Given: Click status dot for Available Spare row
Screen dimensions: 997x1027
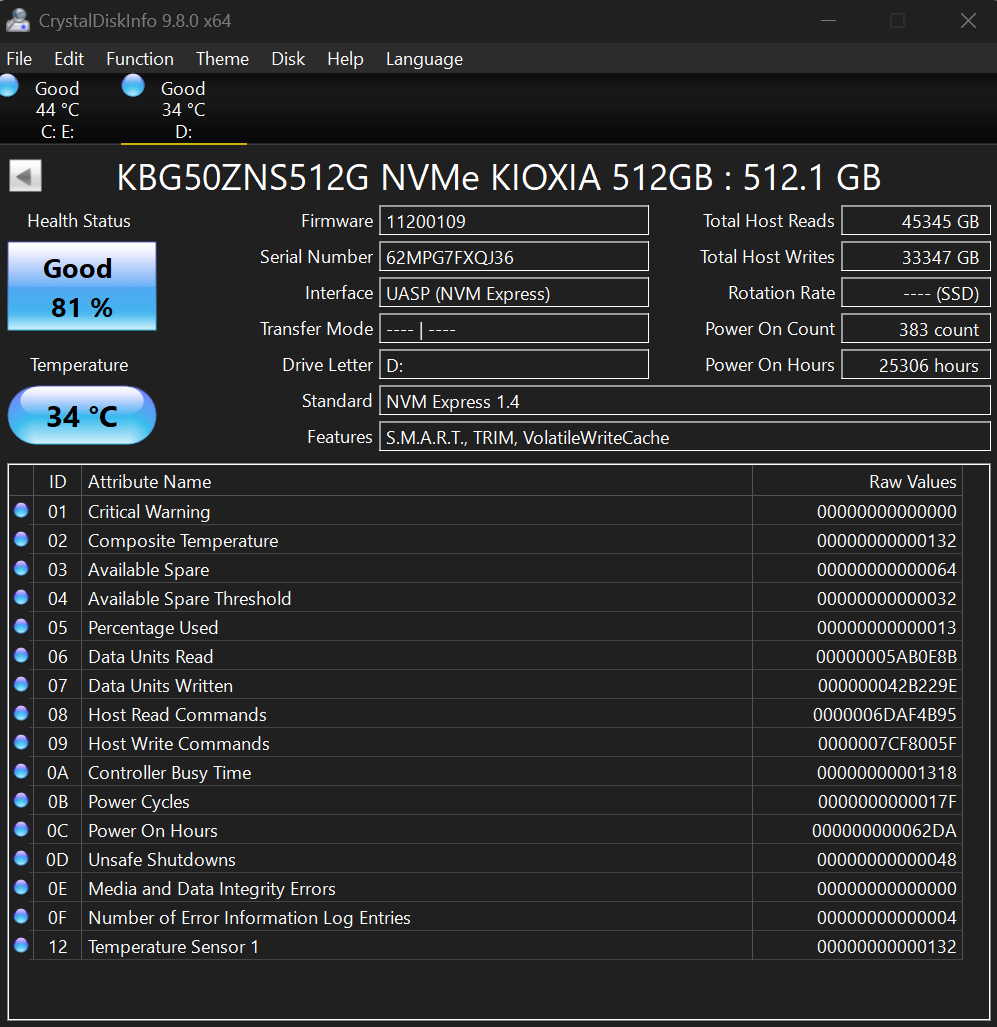Looking at the screenshot, I should point(21,569).
